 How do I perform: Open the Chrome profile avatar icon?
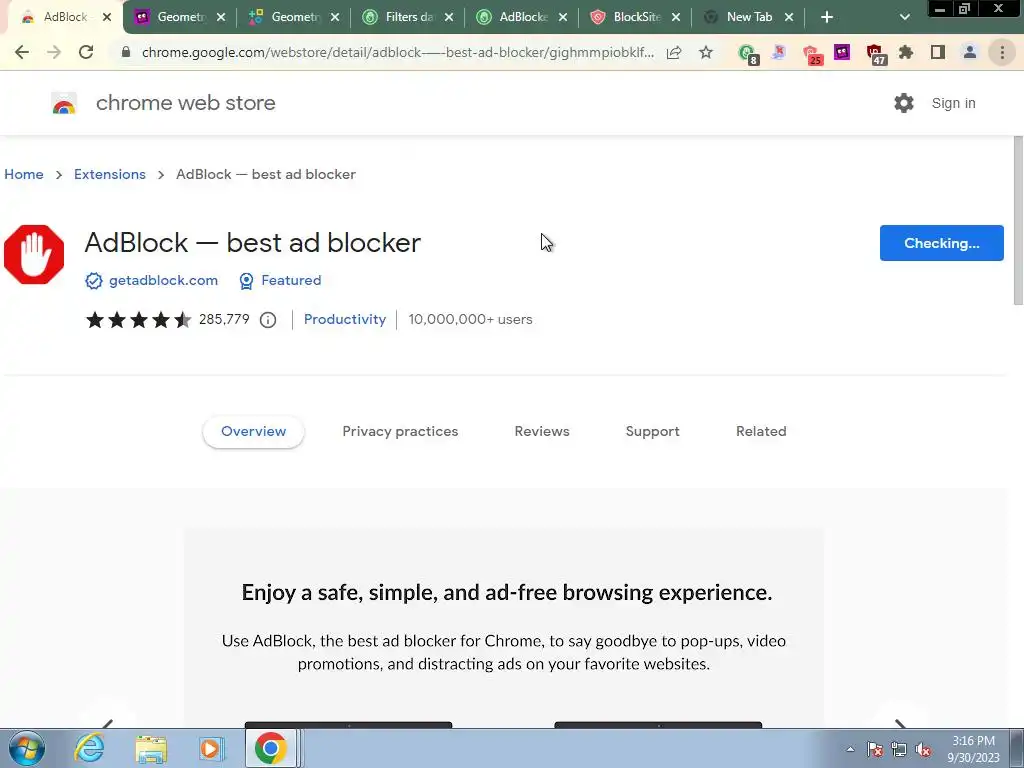[x=970, y=52]
